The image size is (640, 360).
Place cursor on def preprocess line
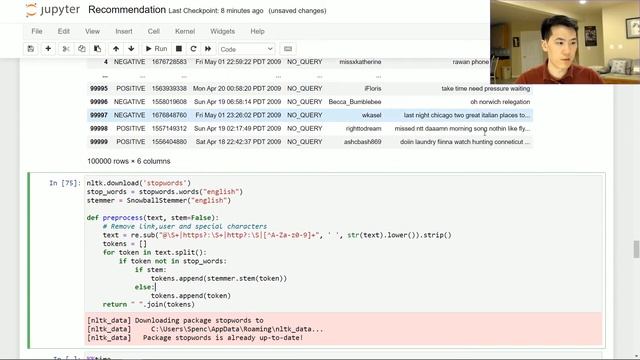(153, 218)
